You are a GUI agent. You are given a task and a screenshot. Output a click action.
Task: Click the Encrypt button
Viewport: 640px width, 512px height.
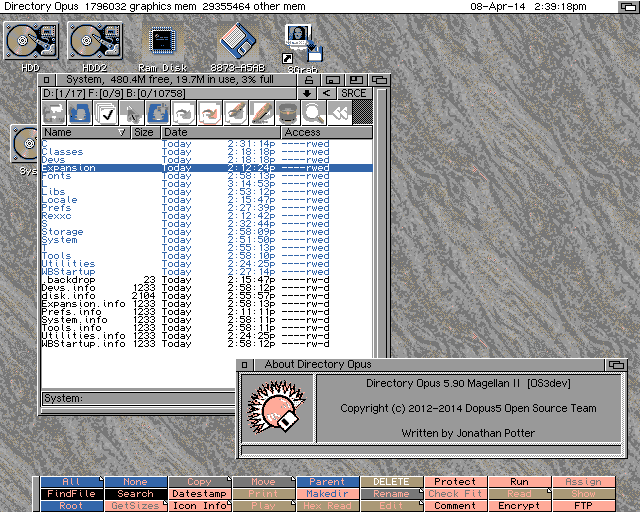520,506
